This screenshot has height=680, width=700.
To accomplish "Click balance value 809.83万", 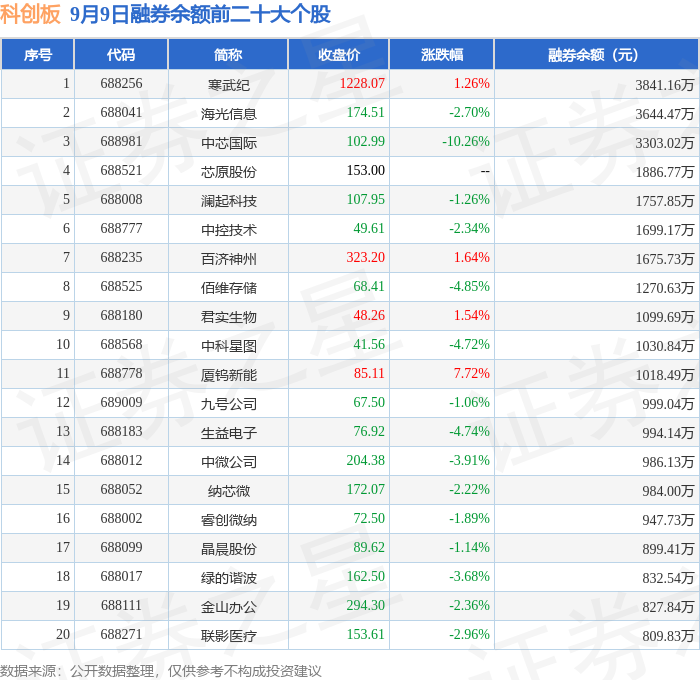I will pyautogui.click(x=668, y=636).
